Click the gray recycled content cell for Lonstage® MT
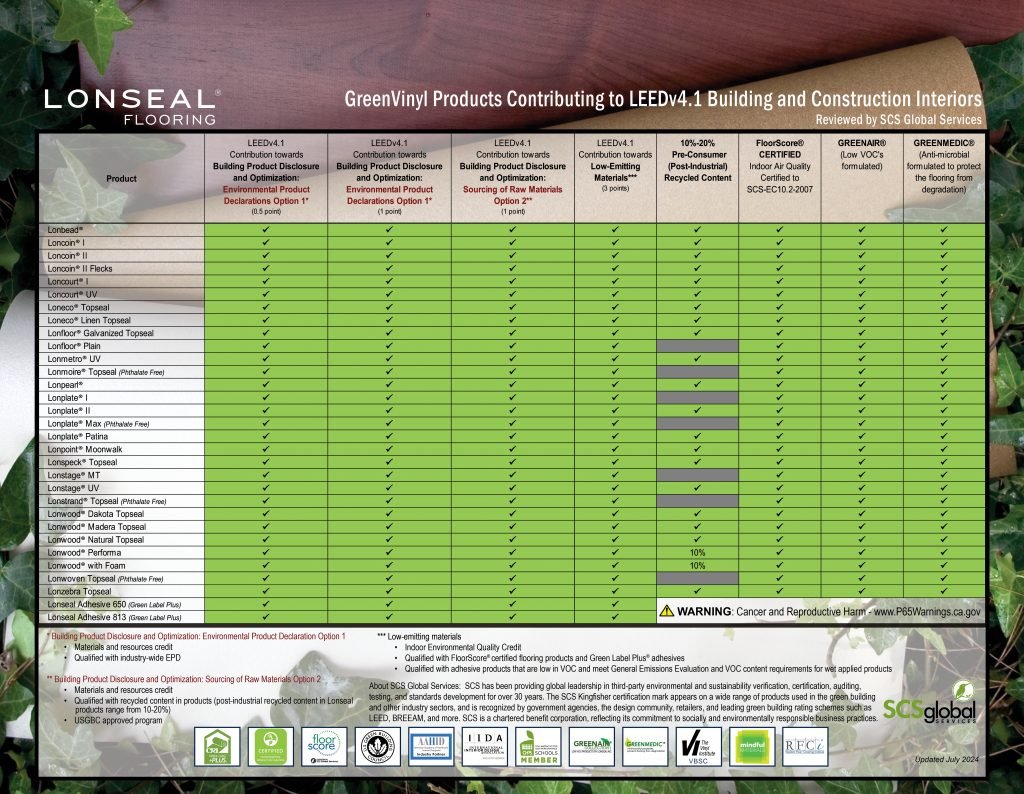 (x=697, y=475)
